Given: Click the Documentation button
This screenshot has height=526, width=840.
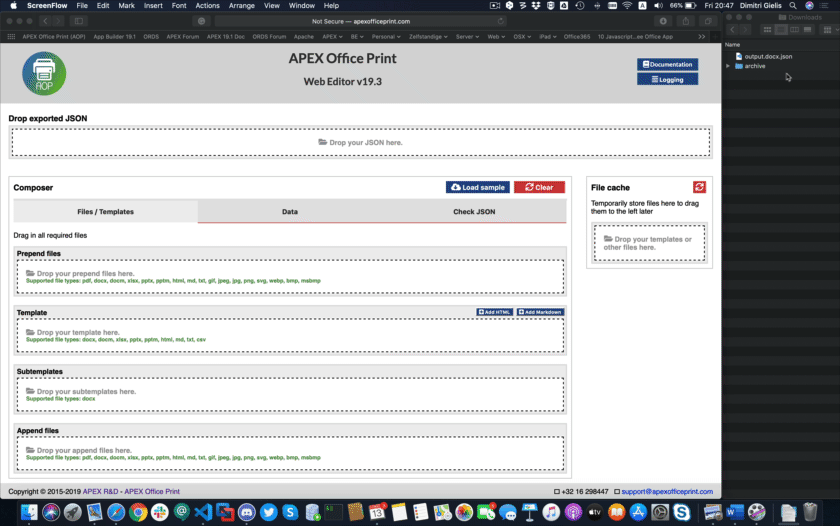Looking at the screenshot, I should pyautogui.click(x=668, y=64).
